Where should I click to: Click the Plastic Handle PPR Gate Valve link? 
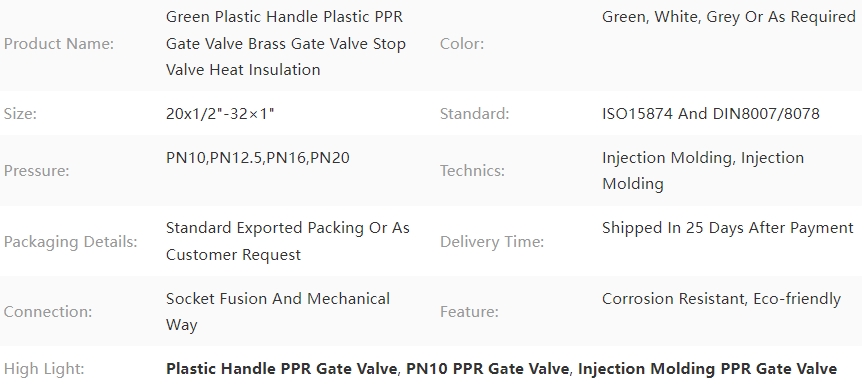pos(282,369)
